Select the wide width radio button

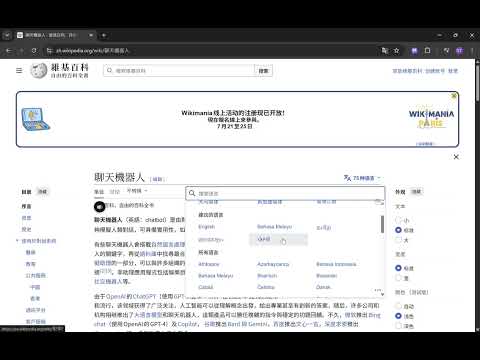pos(398,278)
